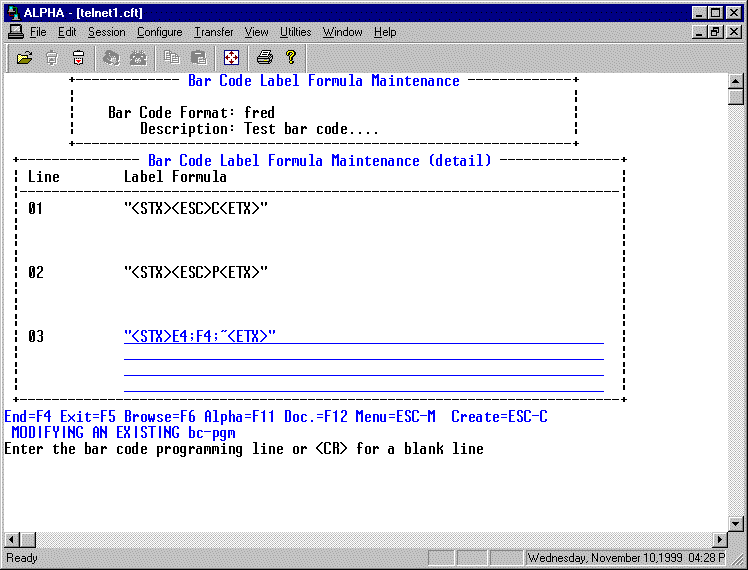Click the grayed Copy toolbar icon

[x=171, y=58]
